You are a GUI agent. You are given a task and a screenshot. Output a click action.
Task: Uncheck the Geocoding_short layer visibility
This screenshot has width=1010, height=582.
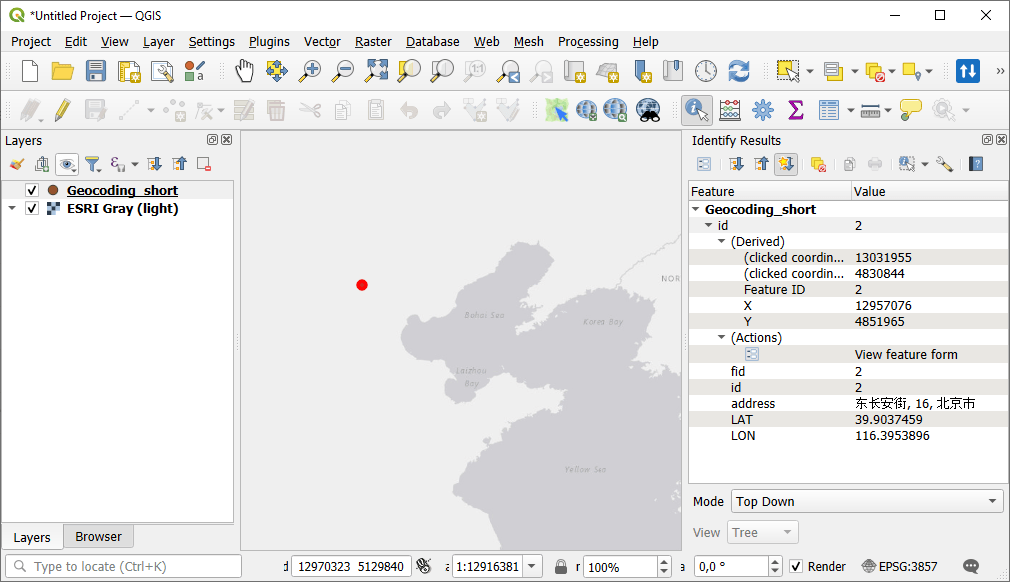(32, 190)
